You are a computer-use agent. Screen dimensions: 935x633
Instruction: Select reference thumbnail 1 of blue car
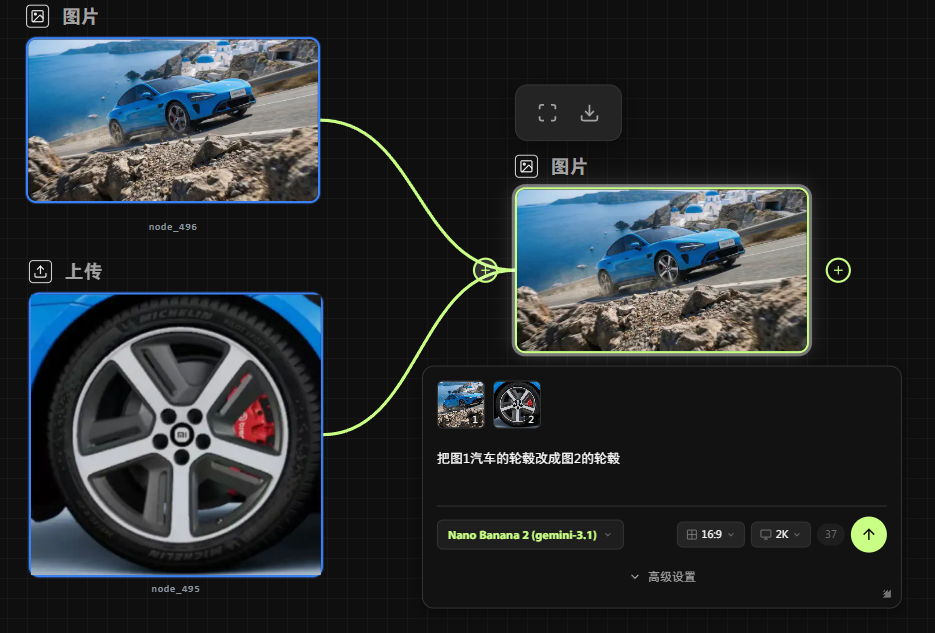click(460, 404)
